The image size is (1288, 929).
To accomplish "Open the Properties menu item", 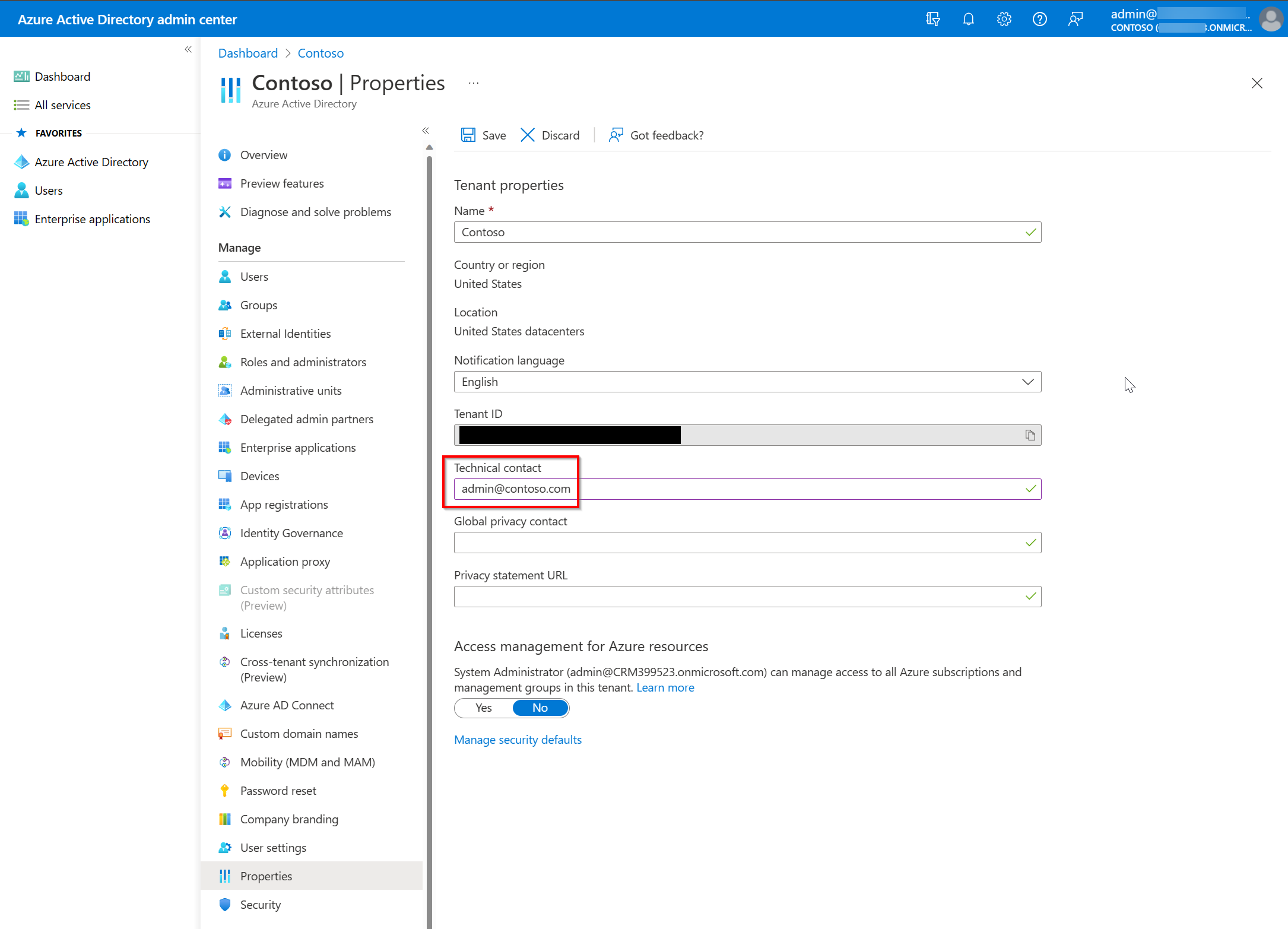I will pos(266,875).
